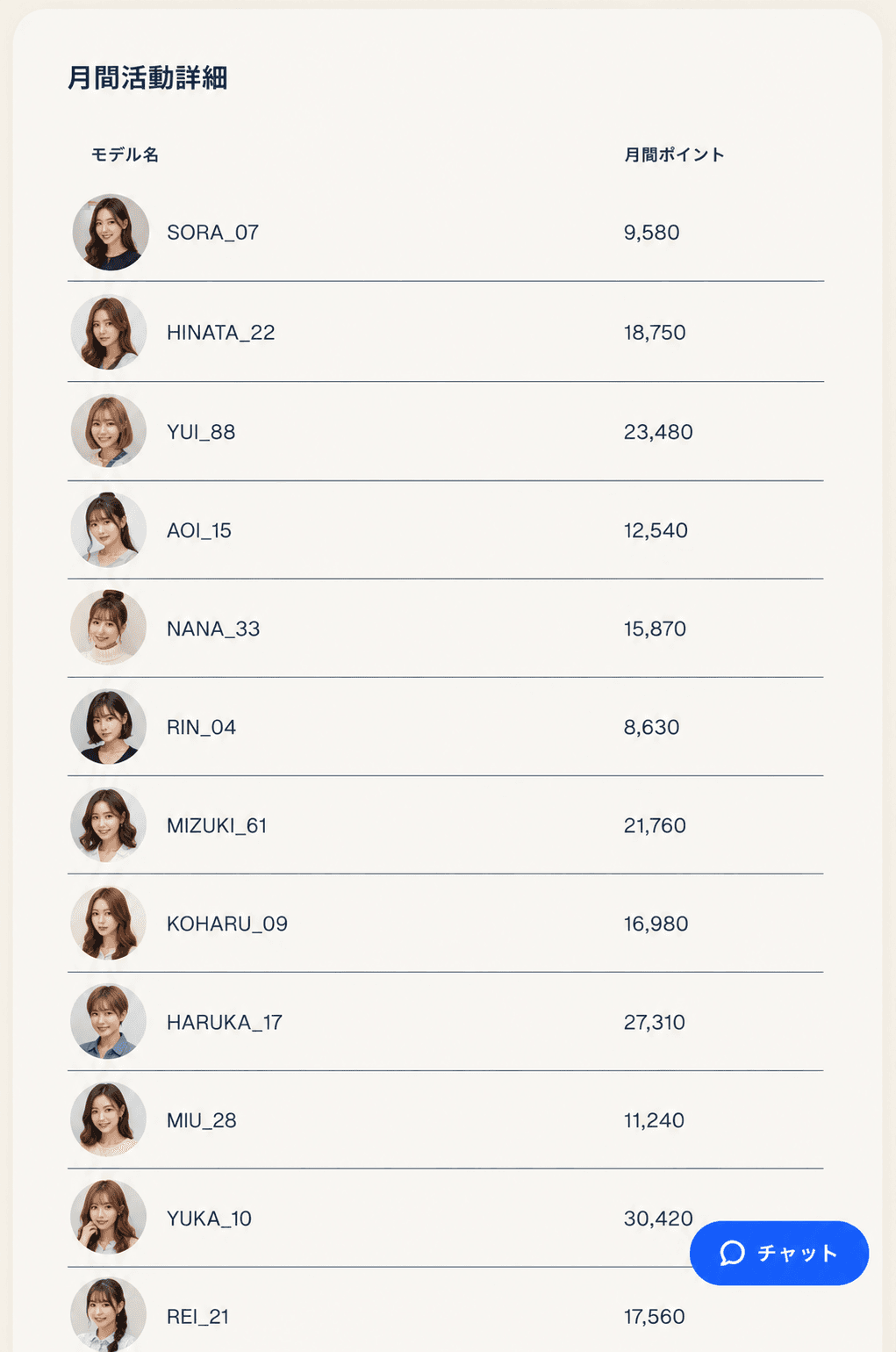Image resolution: width=896 pixels, height=1352 pixels.
Task: Open the KOHARU_09 profile photo
Action: click(109, 923)
